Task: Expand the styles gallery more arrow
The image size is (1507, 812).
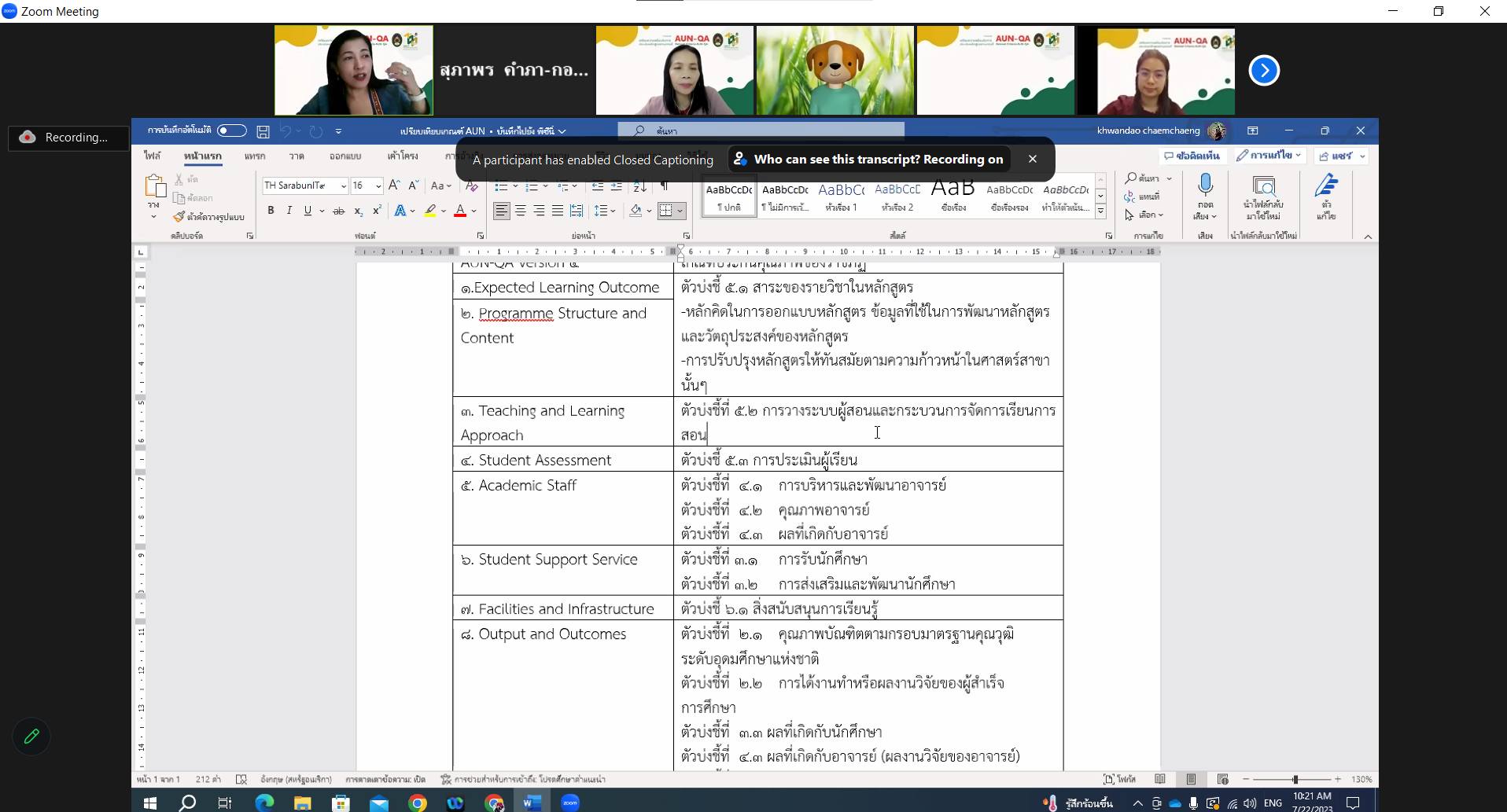Action: coord(1100,212)
